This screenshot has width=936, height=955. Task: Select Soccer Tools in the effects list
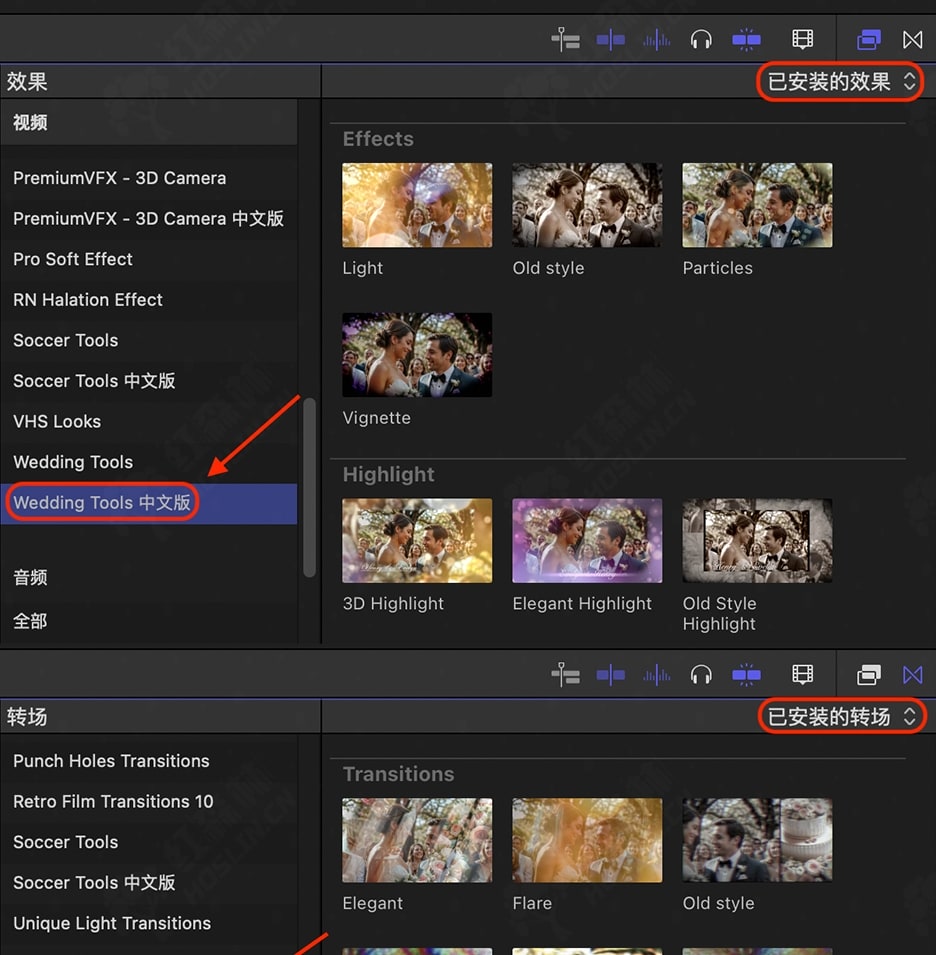tap(149, 340)
